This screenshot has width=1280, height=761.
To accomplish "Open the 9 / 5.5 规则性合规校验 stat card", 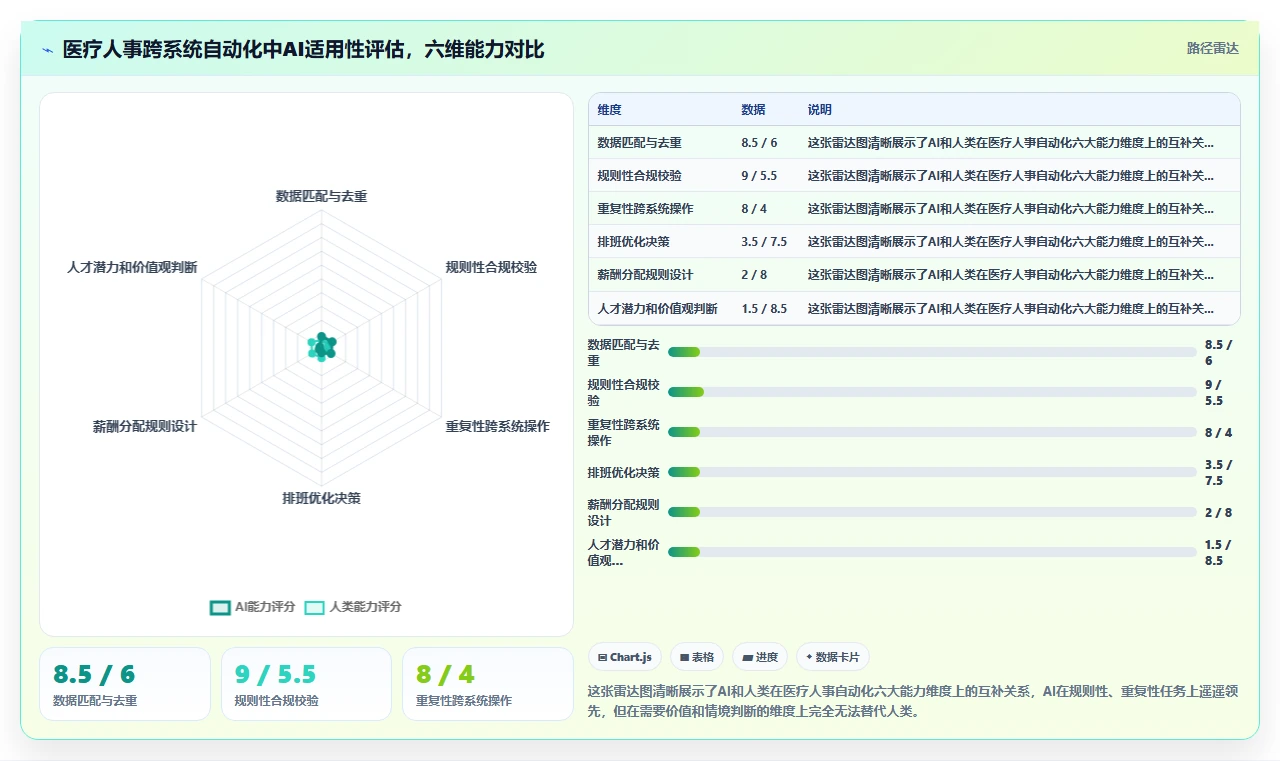I will (x=306, y=684).
